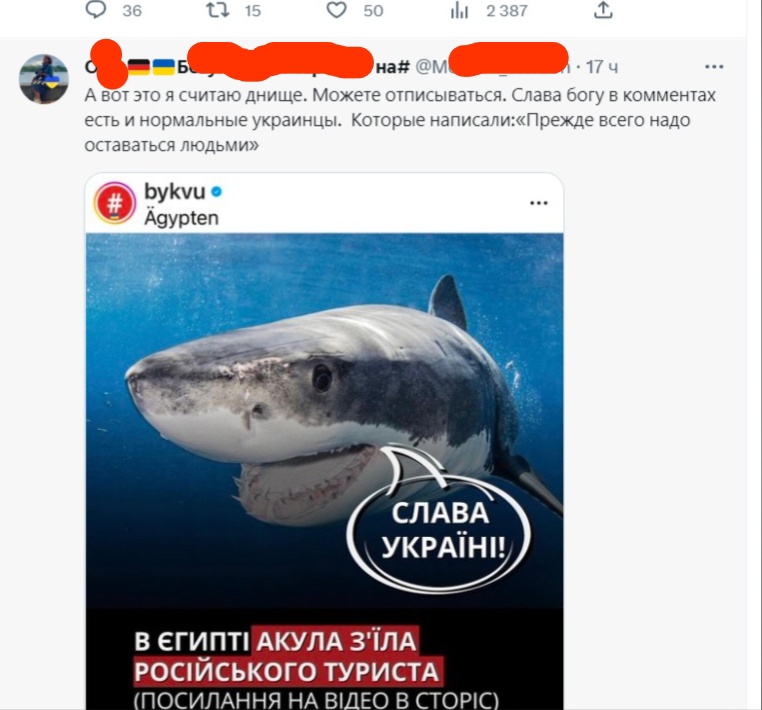
Task: Open the view analytics bar chart icon
Action: click(x=459, y=10)
